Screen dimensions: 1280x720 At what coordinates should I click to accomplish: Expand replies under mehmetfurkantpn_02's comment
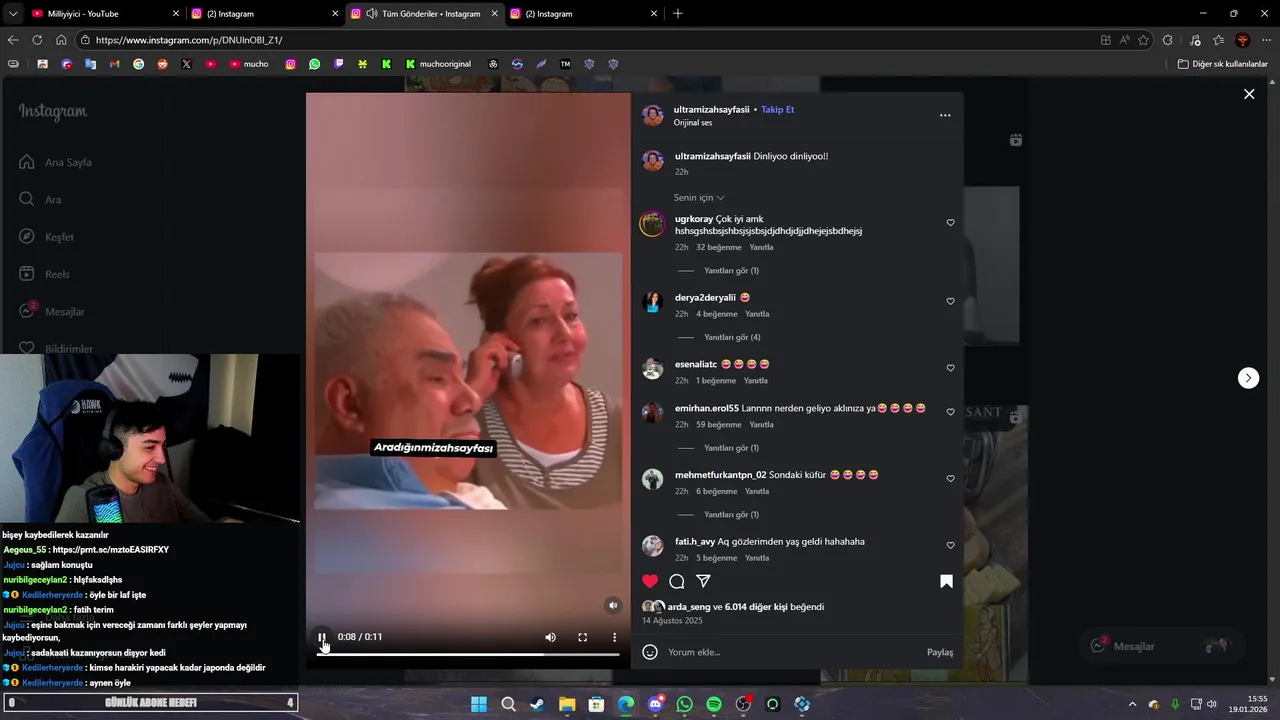tap(731, 515)
